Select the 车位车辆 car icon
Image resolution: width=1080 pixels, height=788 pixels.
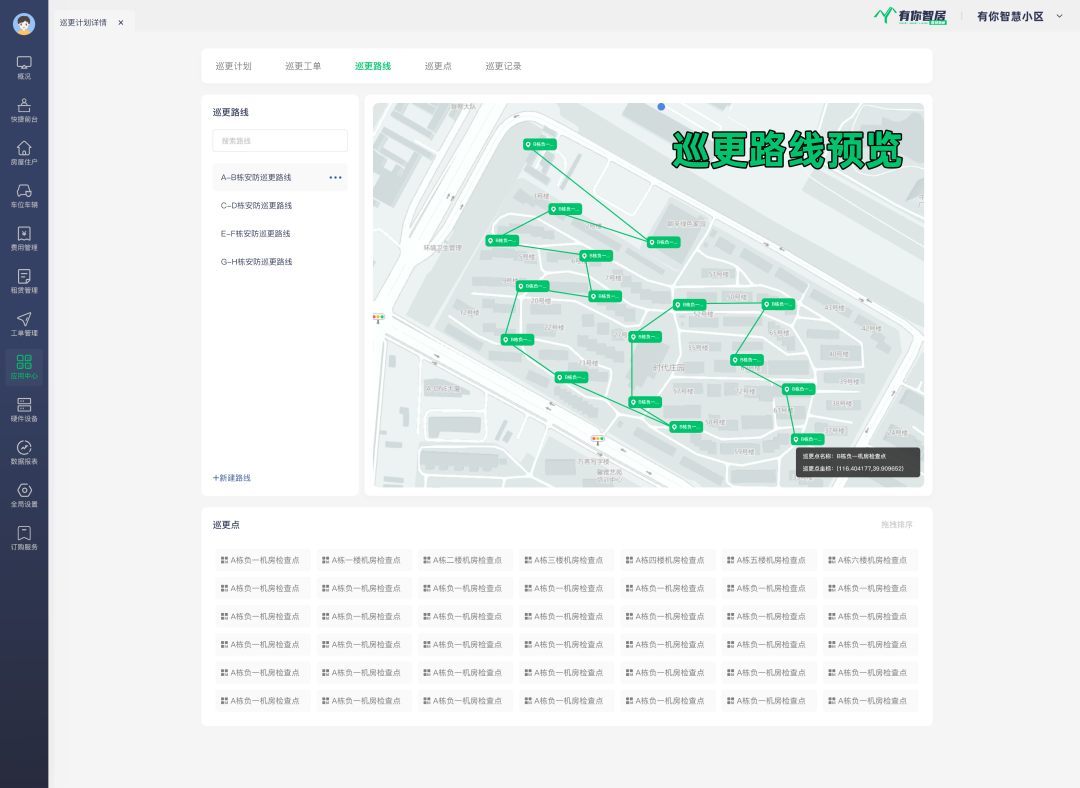24,193
